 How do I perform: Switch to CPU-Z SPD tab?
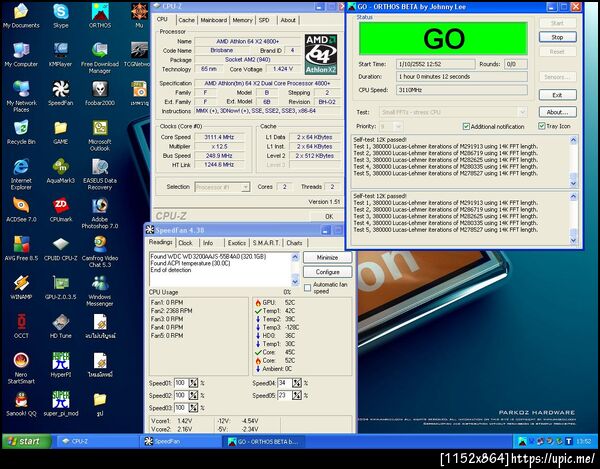point(264,20)
